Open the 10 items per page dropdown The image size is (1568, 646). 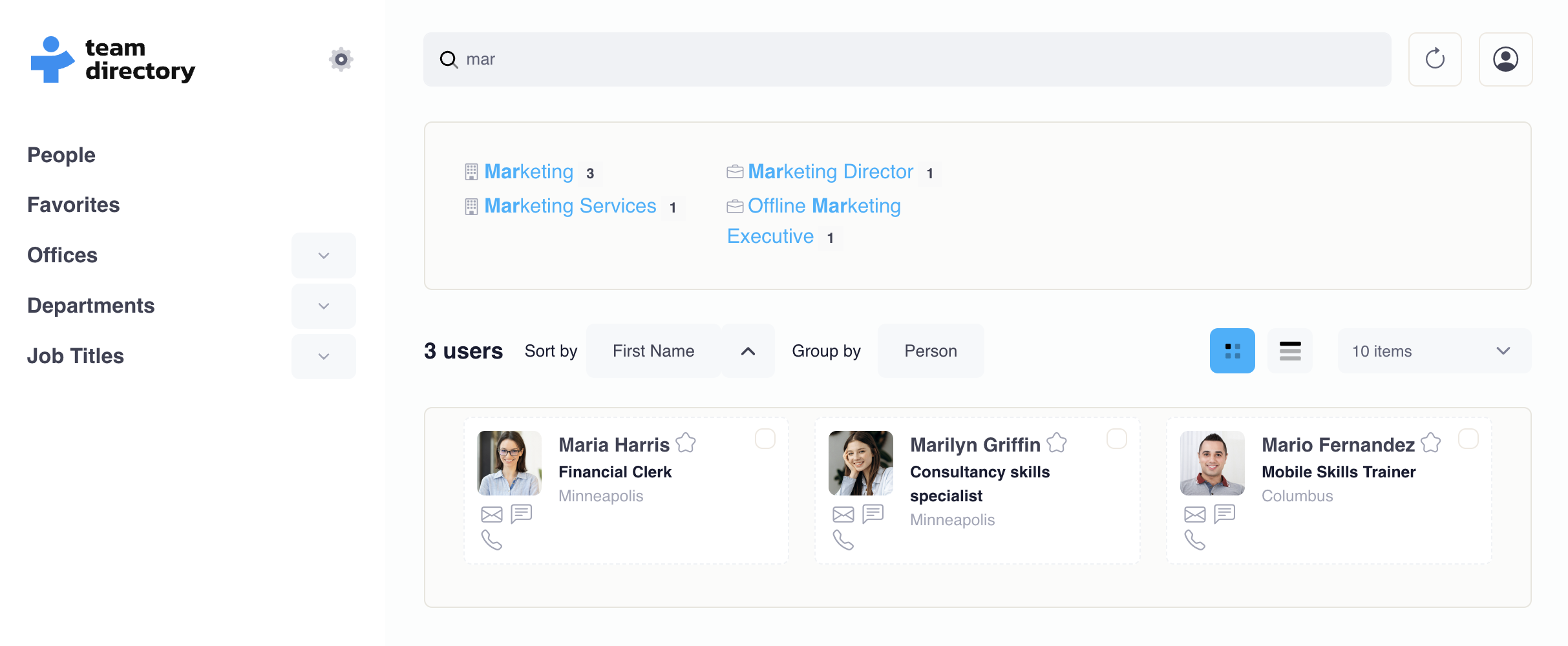(x=1434, y=351)
